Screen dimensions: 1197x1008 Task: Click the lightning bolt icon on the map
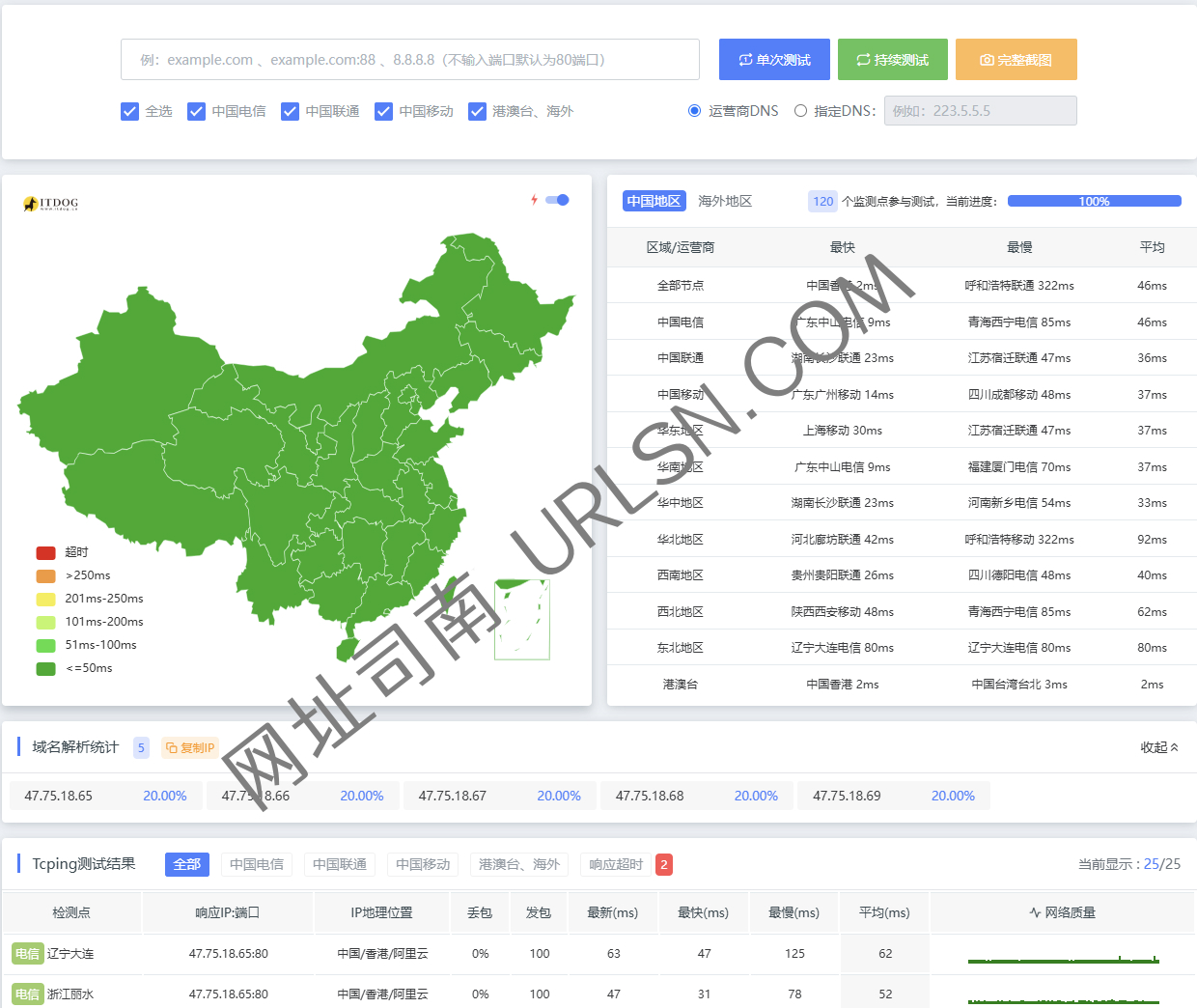click(x=535, y=199)
